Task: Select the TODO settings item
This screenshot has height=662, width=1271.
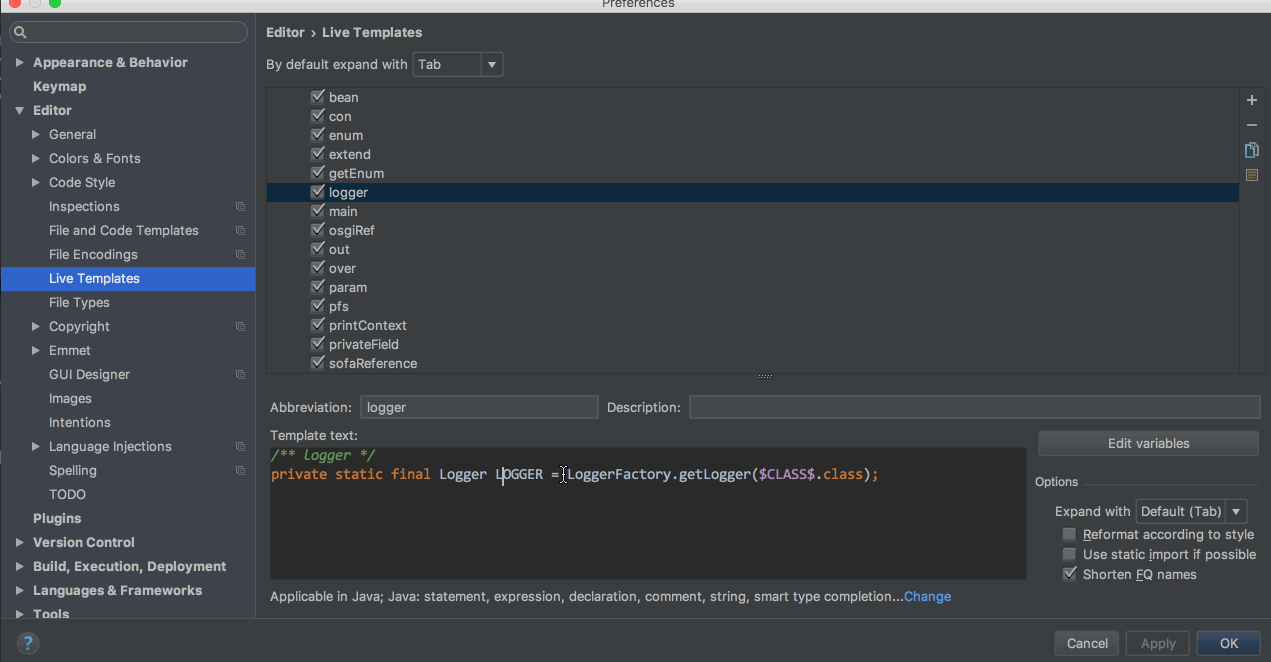Action: tap(67, 495)
